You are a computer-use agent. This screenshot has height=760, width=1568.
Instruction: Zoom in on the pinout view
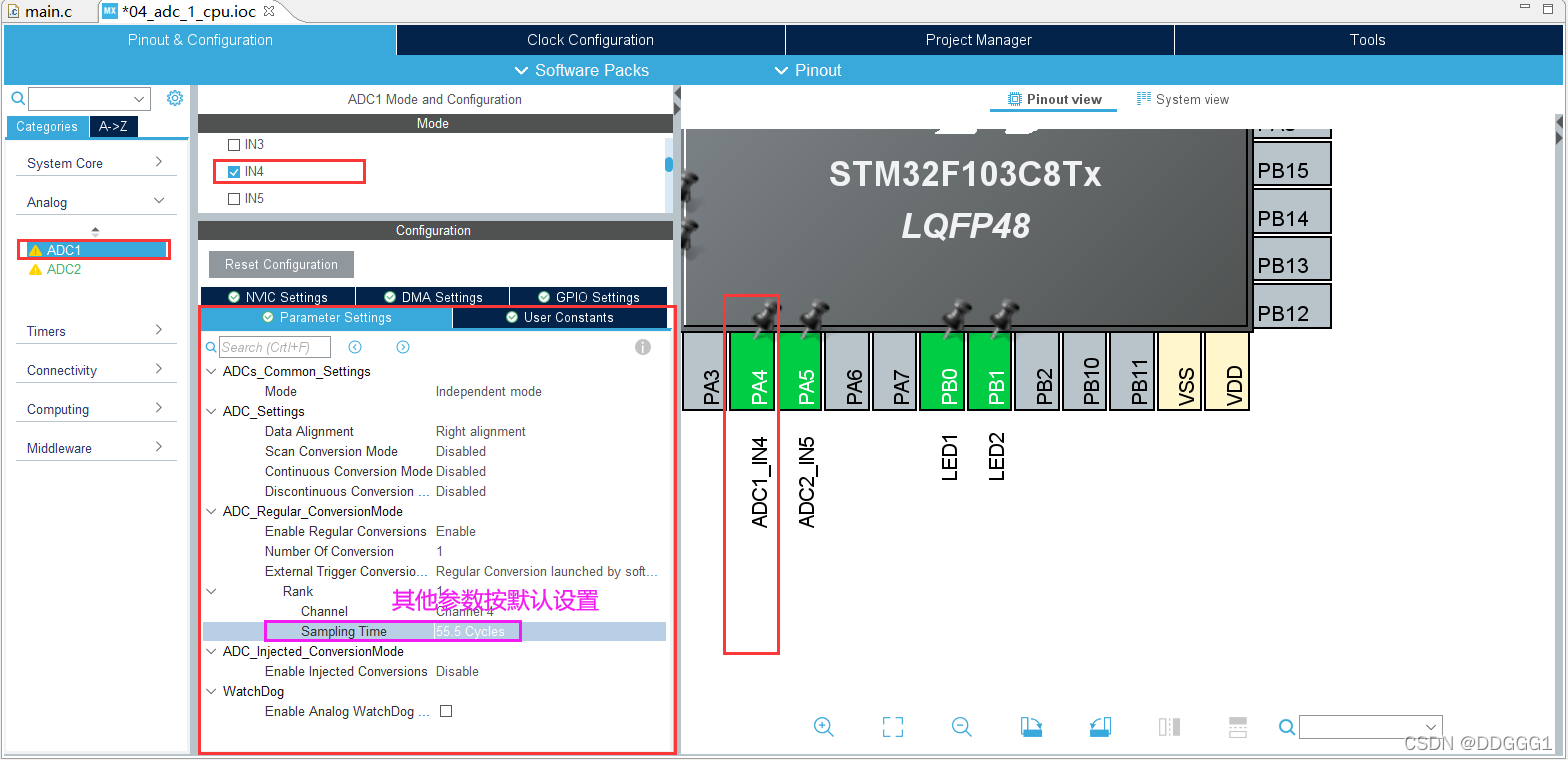(x=824, y=727)
